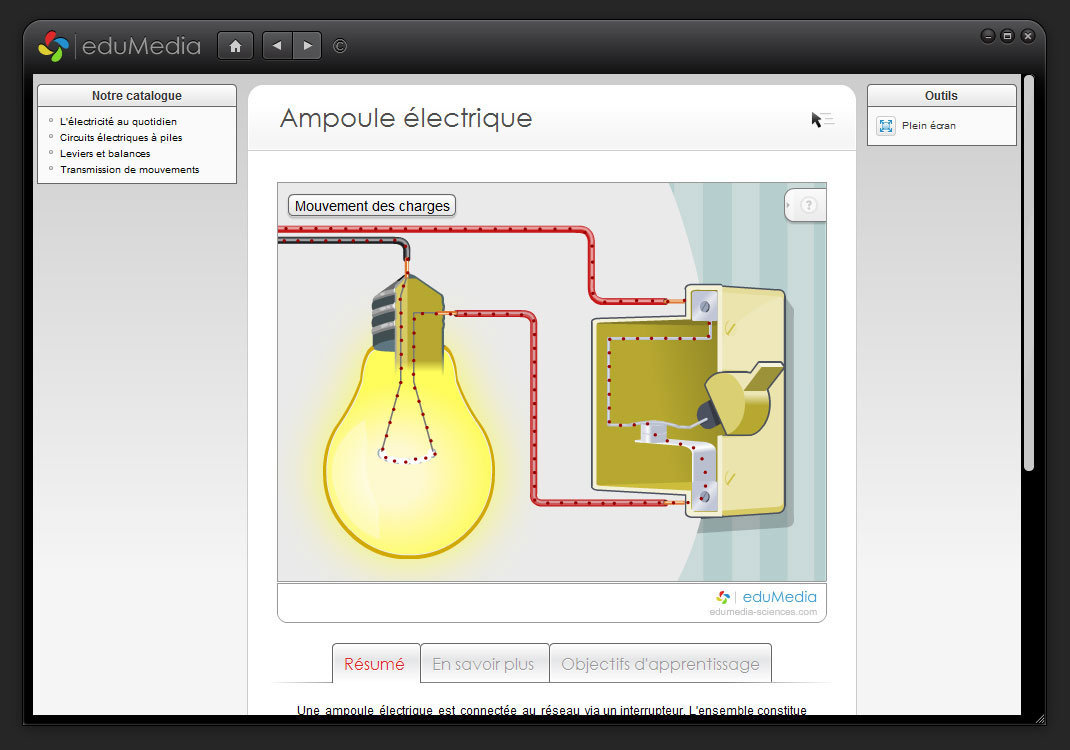Click the eduMedia logo in the header

119,46
